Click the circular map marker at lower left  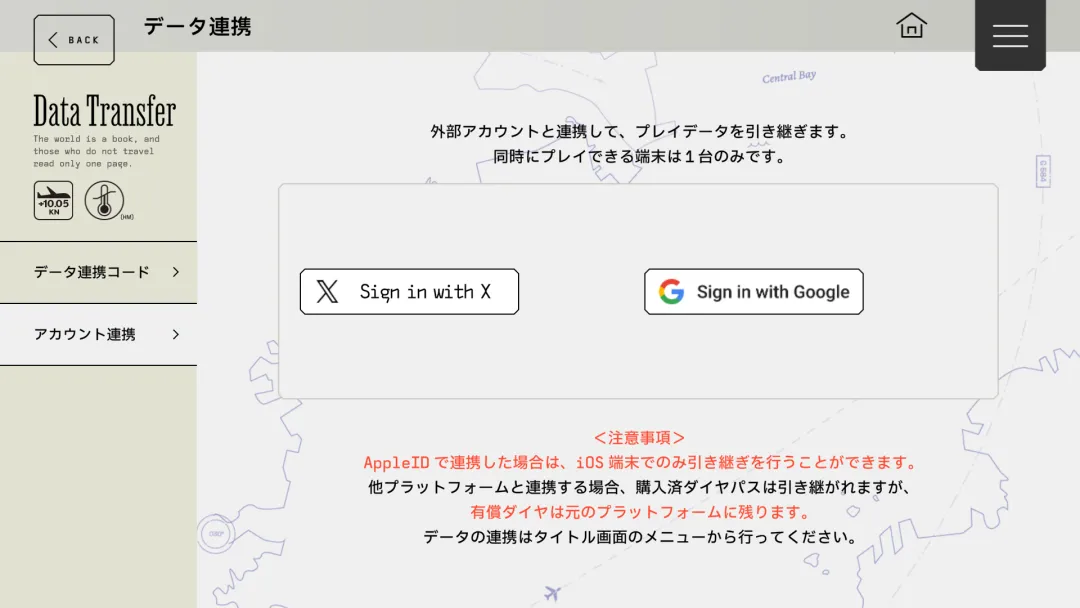215,534
